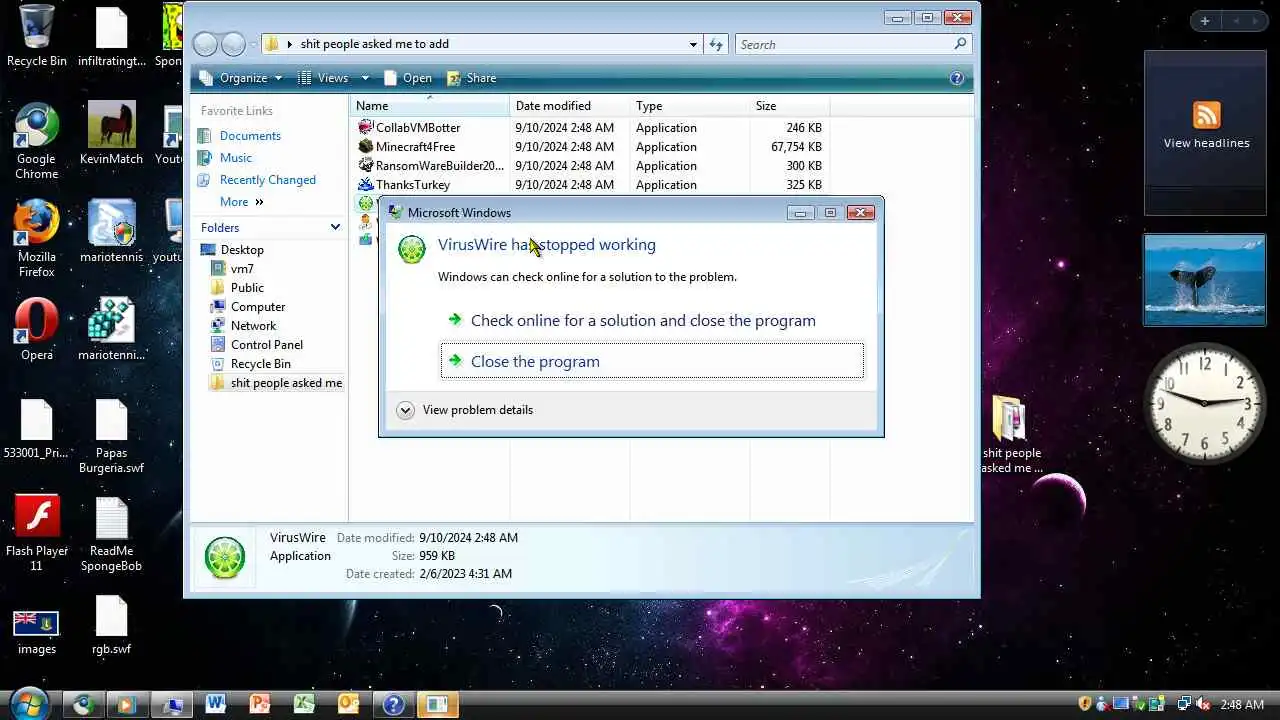
Task: Select the Google Chrome desktop icon
Action: click(36, 142)
